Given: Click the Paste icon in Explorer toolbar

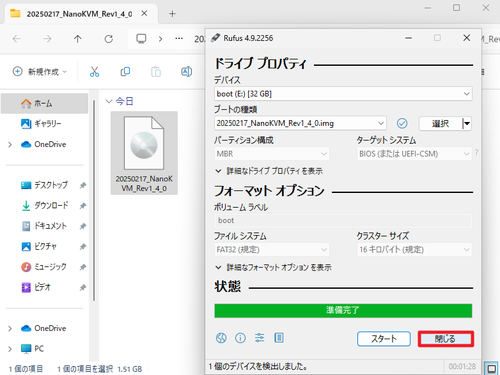Looking at the screenshot, I should pos(156,72).
